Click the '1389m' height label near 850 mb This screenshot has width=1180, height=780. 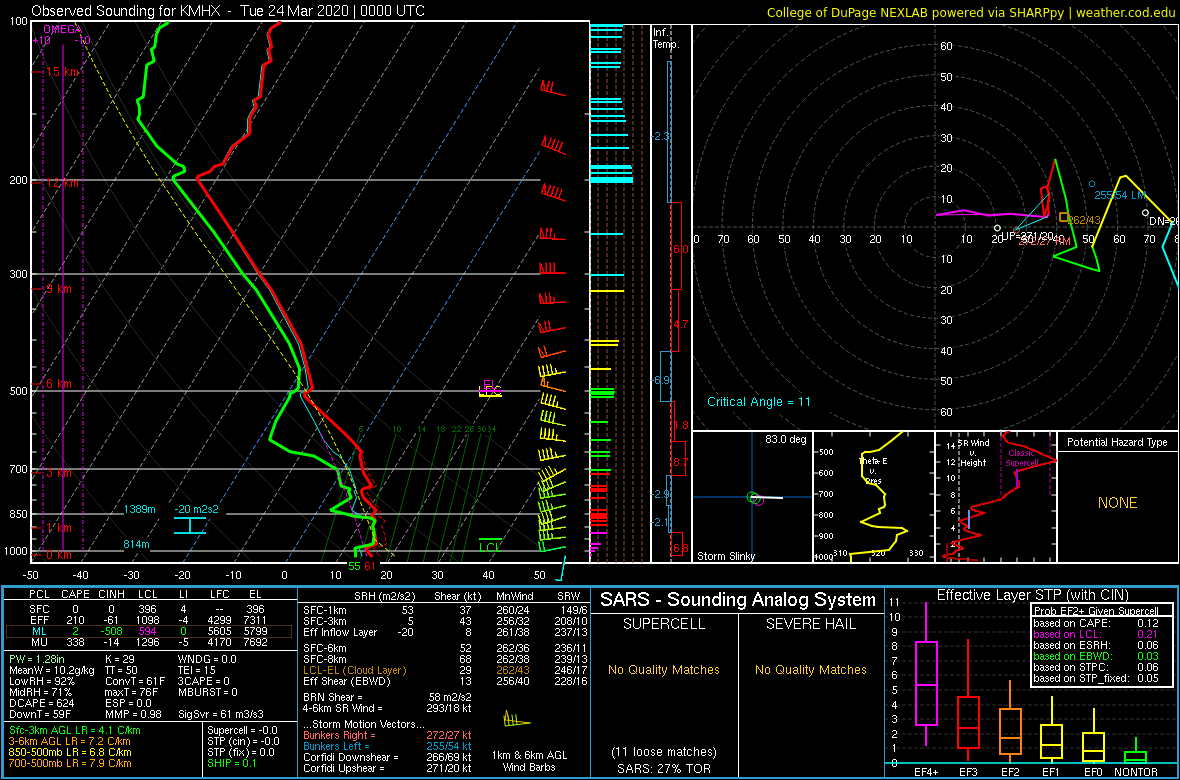tap(140, 510)
